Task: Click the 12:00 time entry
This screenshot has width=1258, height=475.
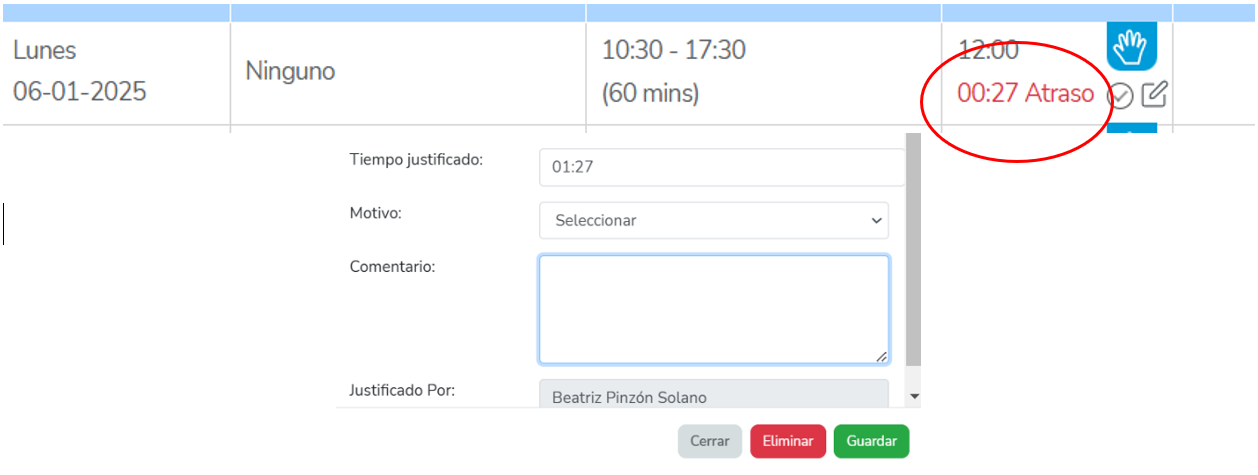Action: point(988,50)
